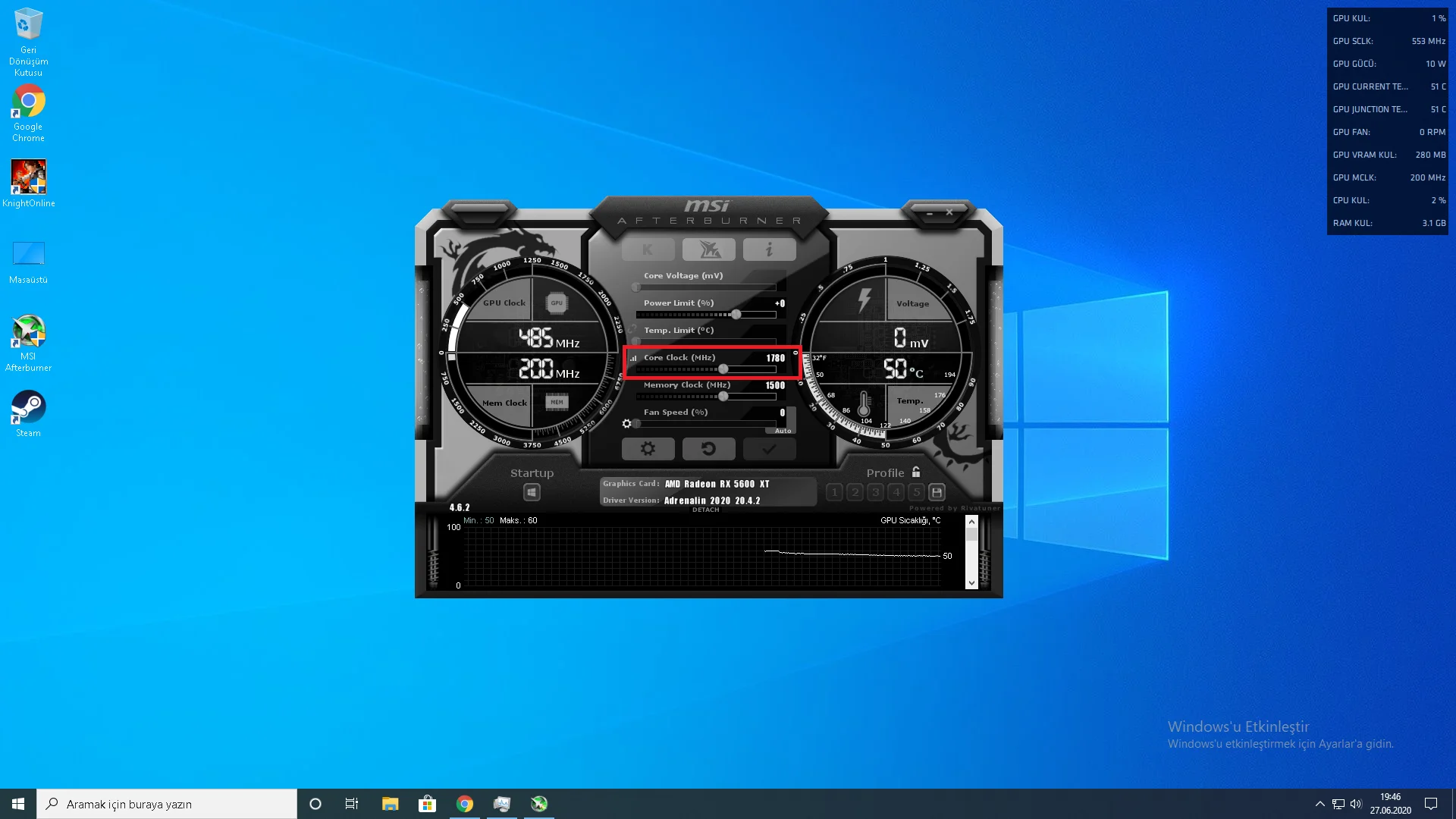Click the apply checkmark button
Screen dimensions: 1456x819
pyautogui.click(x=769, y=449)
